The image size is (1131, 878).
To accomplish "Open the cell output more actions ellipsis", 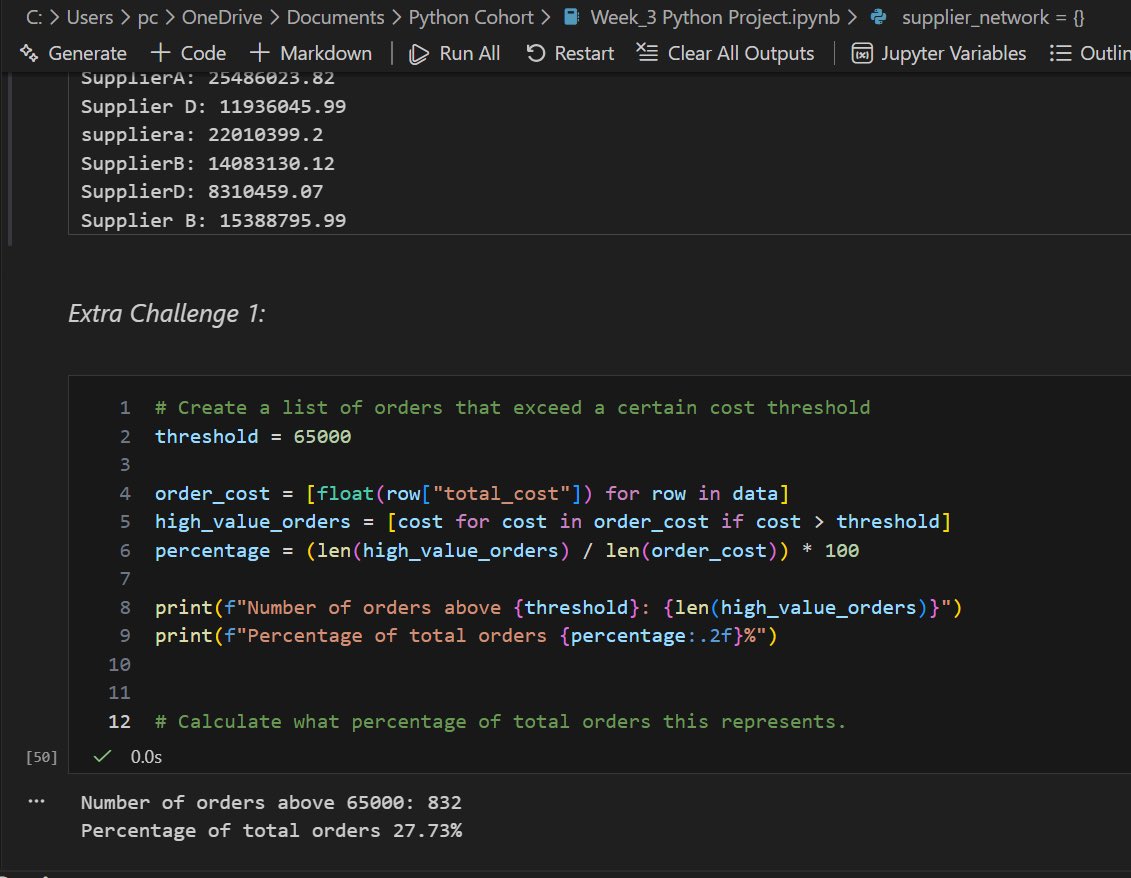I will (36, 801).
